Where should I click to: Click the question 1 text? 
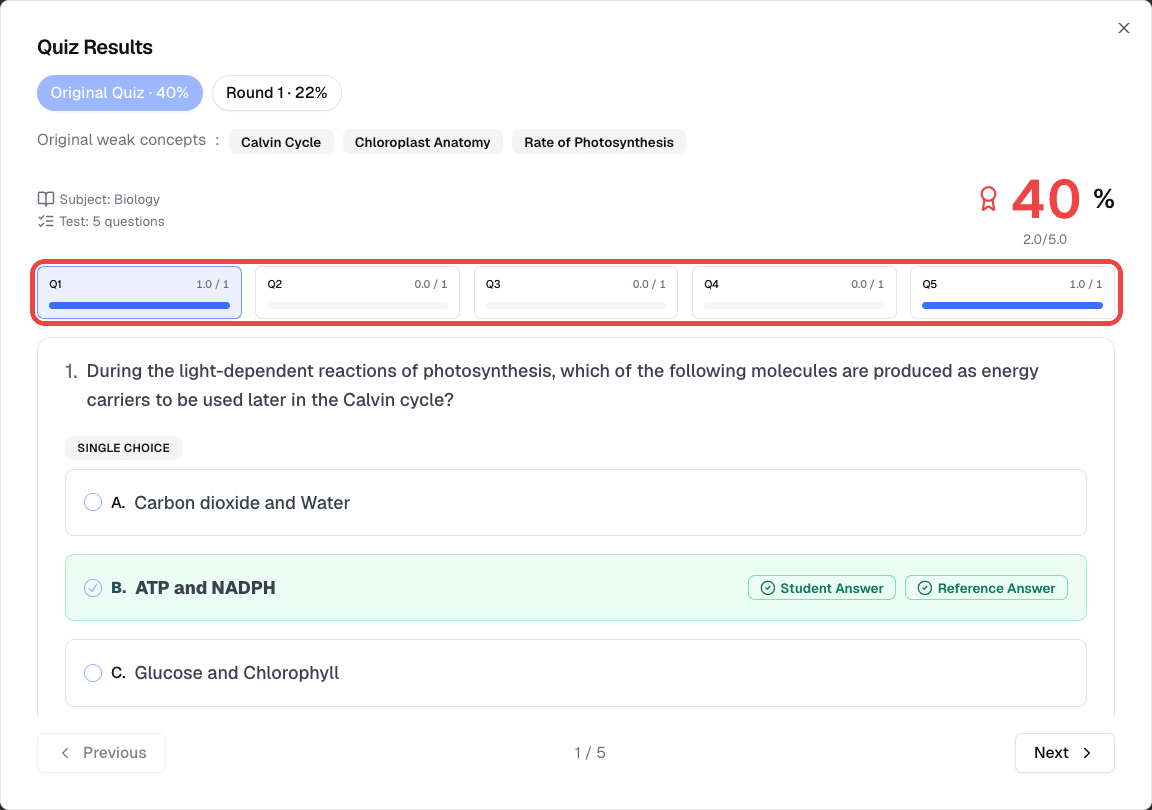(562, 385)
